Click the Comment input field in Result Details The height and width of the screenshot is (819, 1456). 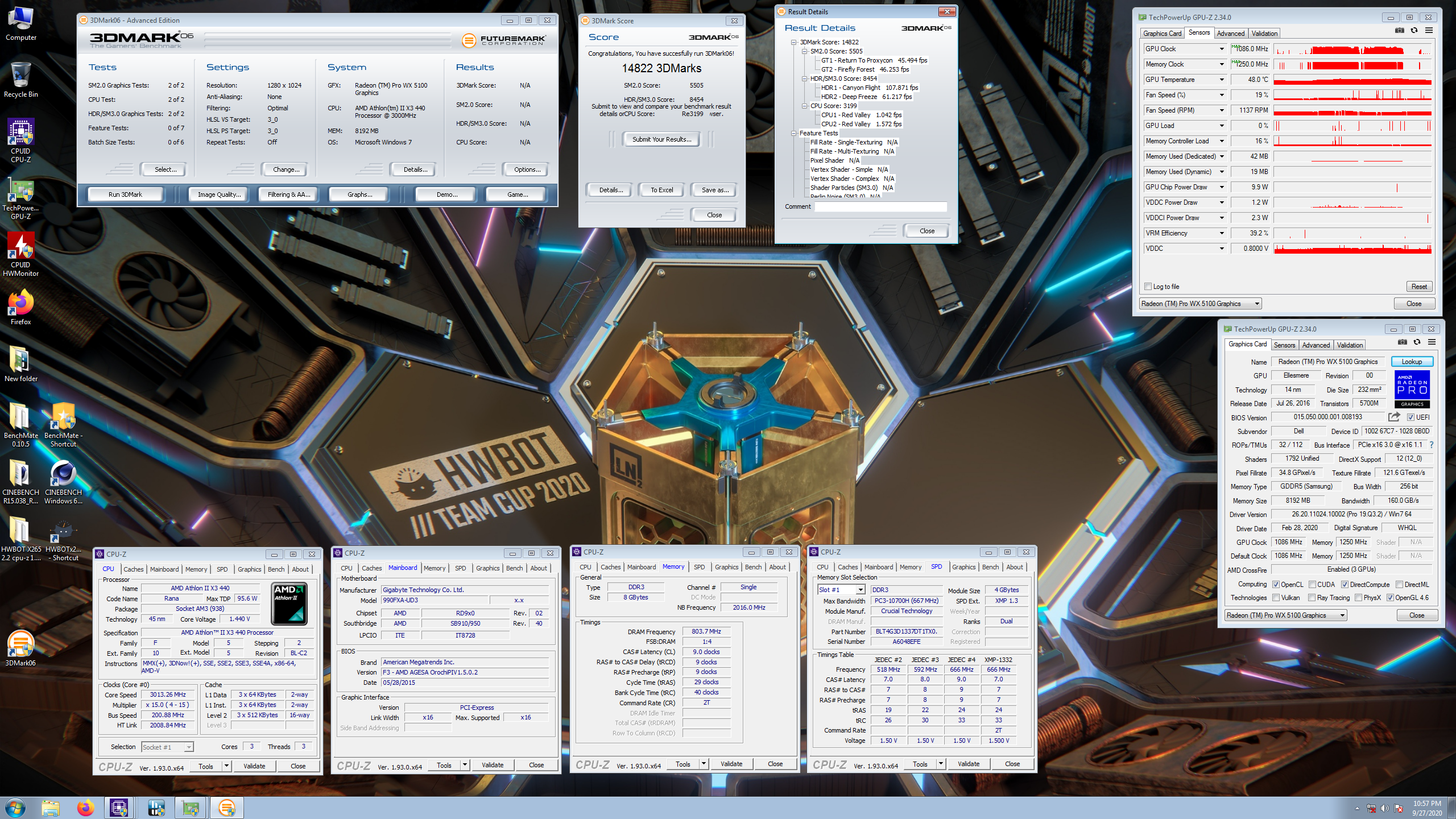tap(881, 207)
